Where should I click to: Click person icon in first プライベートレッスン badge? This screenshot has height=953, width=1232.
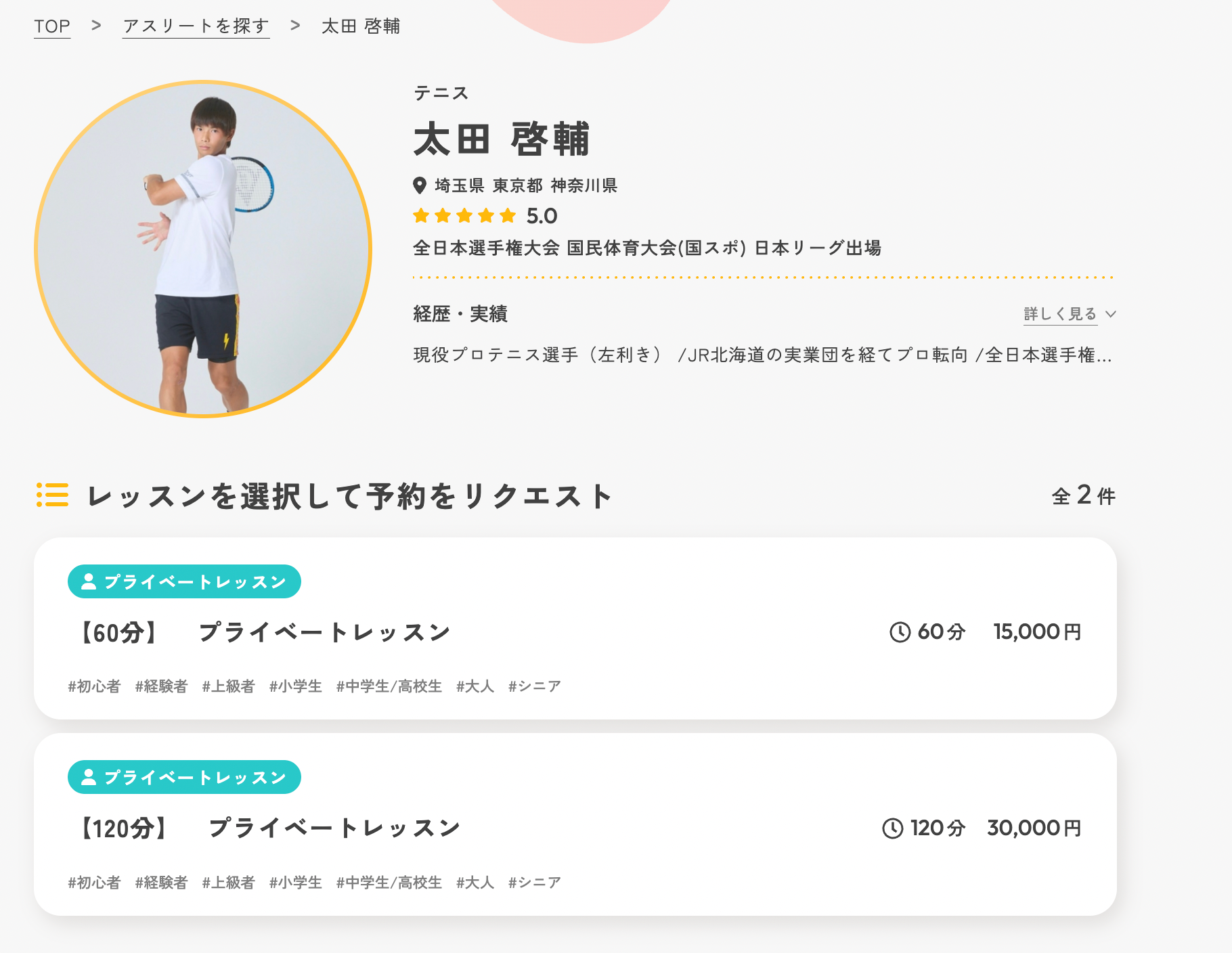coord(89,581)
